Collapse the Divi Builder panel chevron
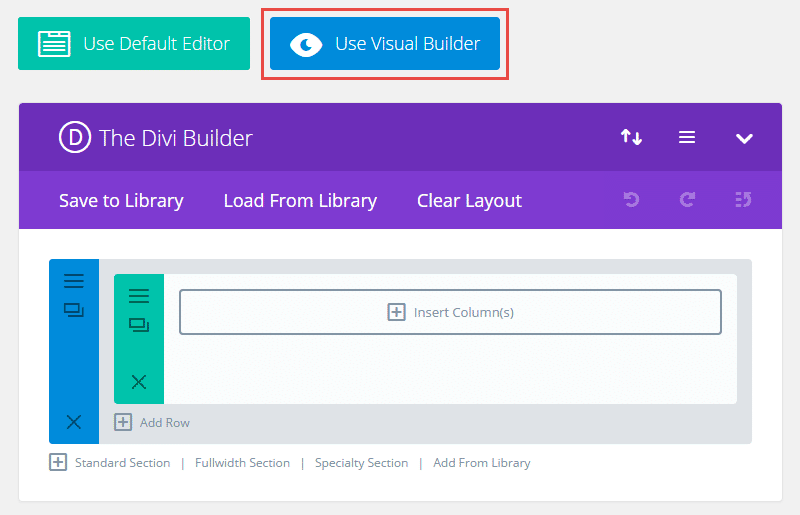This screenshot has height=515, width=800. coord(744,138)
